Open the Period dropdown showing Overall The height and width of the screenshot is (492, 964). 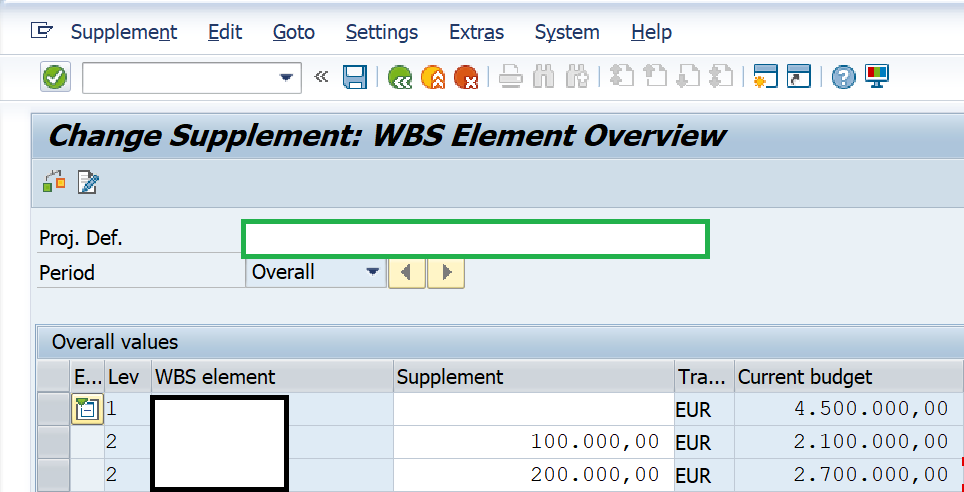[x=316, y=272]
